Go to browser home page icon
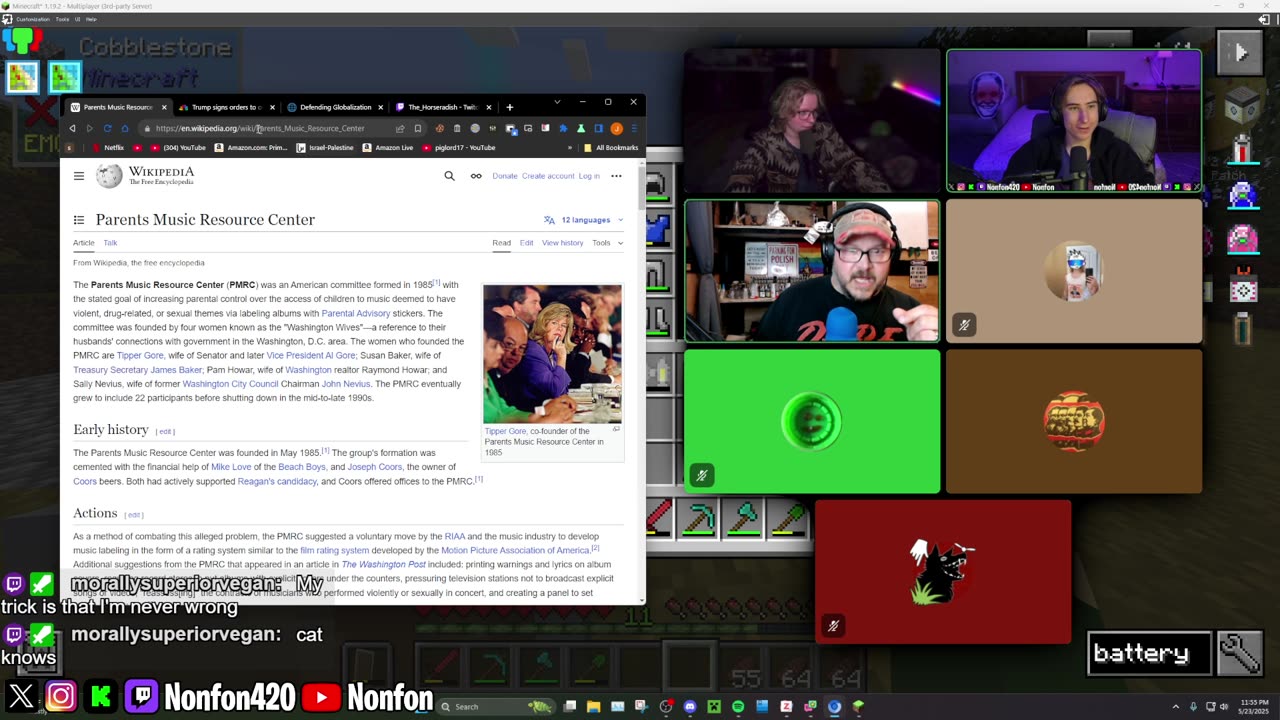Viewport: 1280px width, 720px height. tap(125, 128)
